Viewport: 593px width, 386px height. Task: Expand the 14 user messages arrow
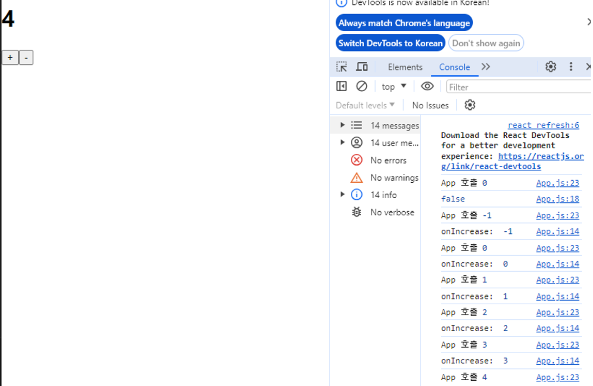pyautogui.click(x=342, y=143)
